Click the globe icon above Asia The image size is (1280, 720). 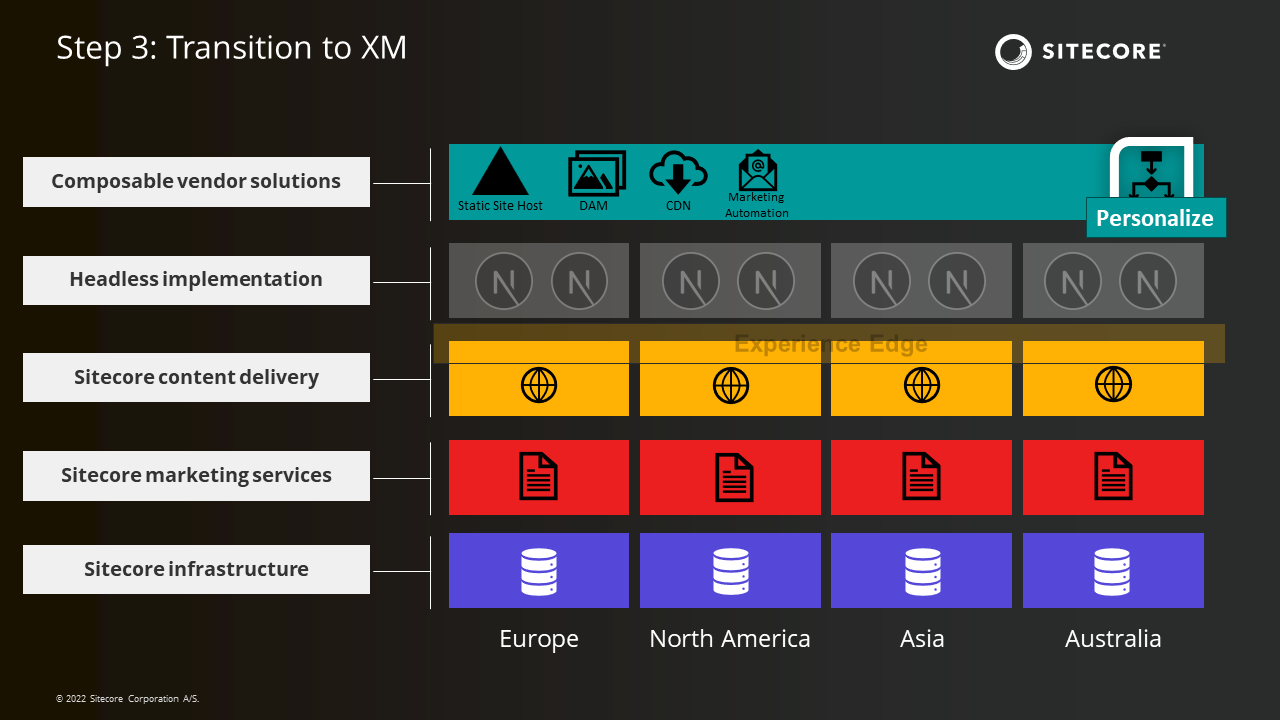coord(922,384)
